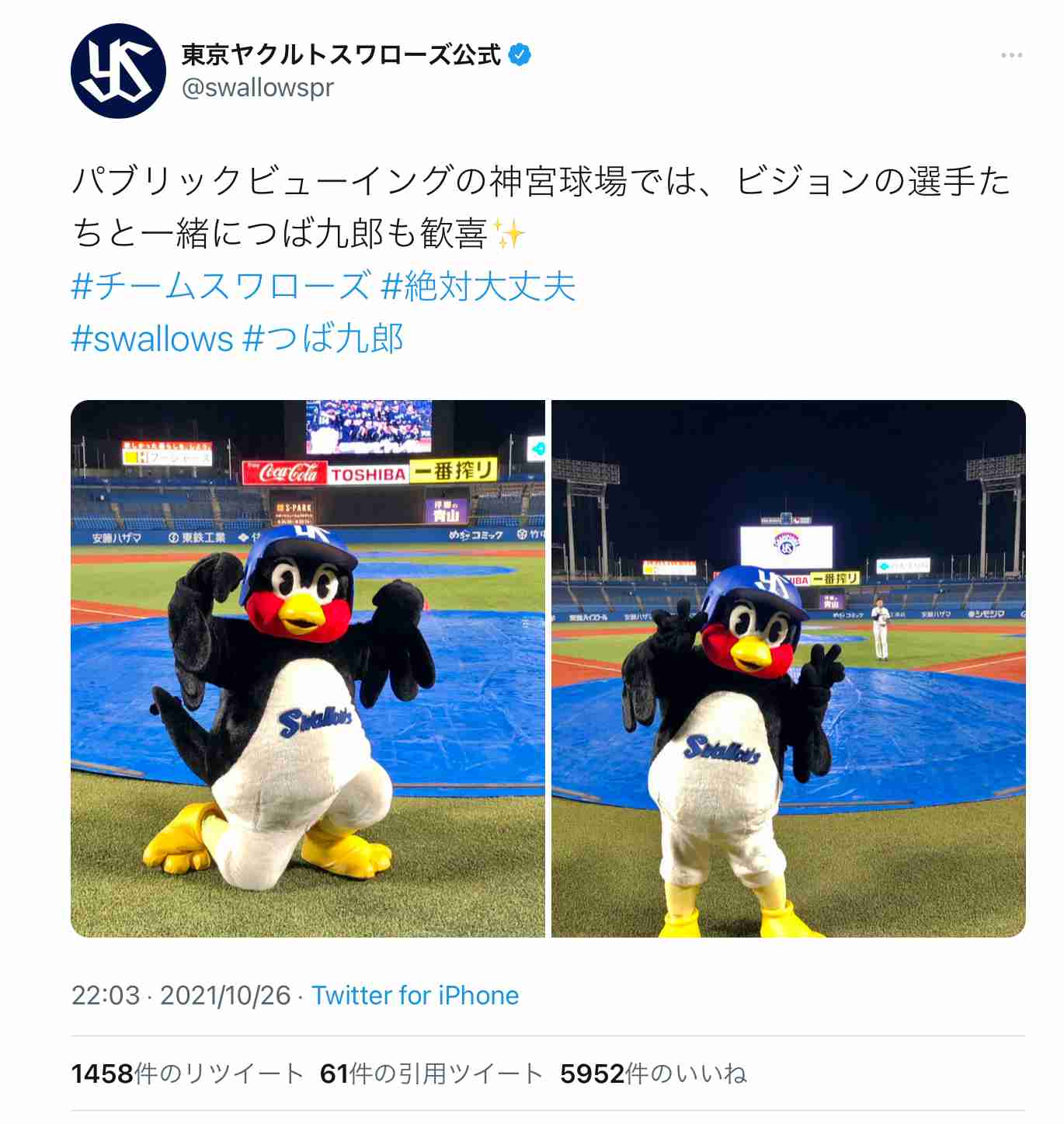Click the 22:03 · 2021/10/26 timestamp
The height and width of the screenshot is (1124, 1064).
181,995
